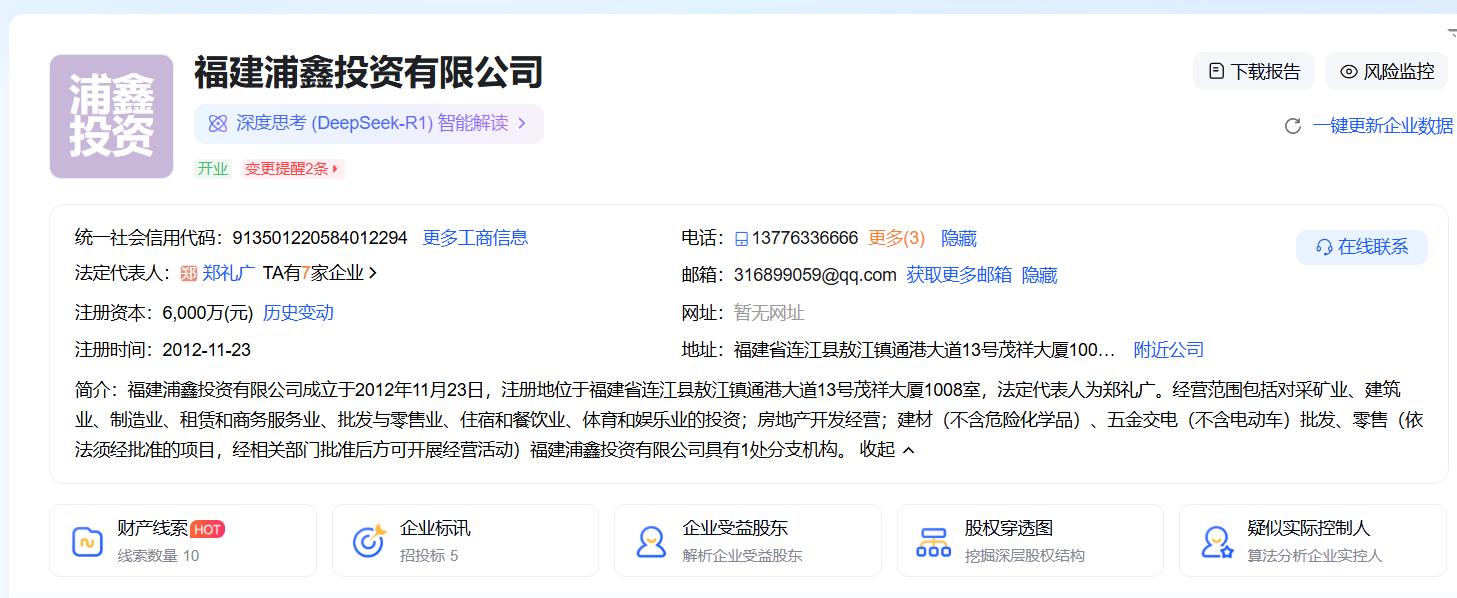The height and width of the screenshot is (598, 1457).
Task: Open the 财产线索 folder icon card
Action: coord(88,541)
